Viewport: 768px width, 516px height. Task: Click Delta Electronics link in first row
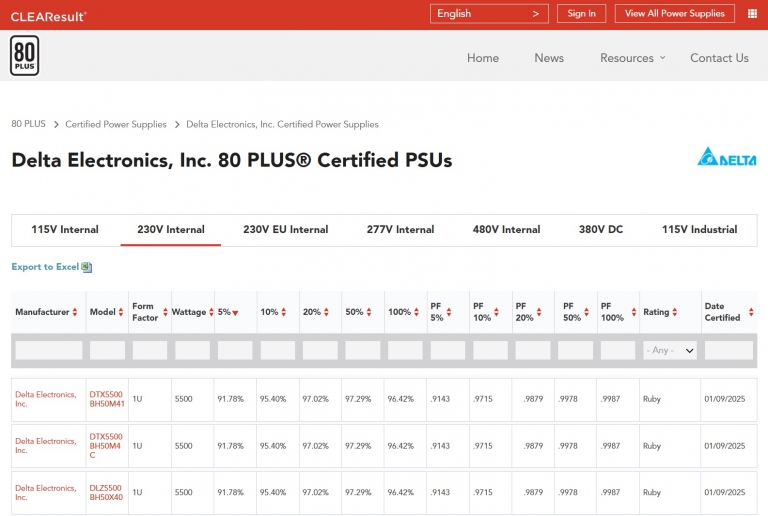[x=46, y=399]
